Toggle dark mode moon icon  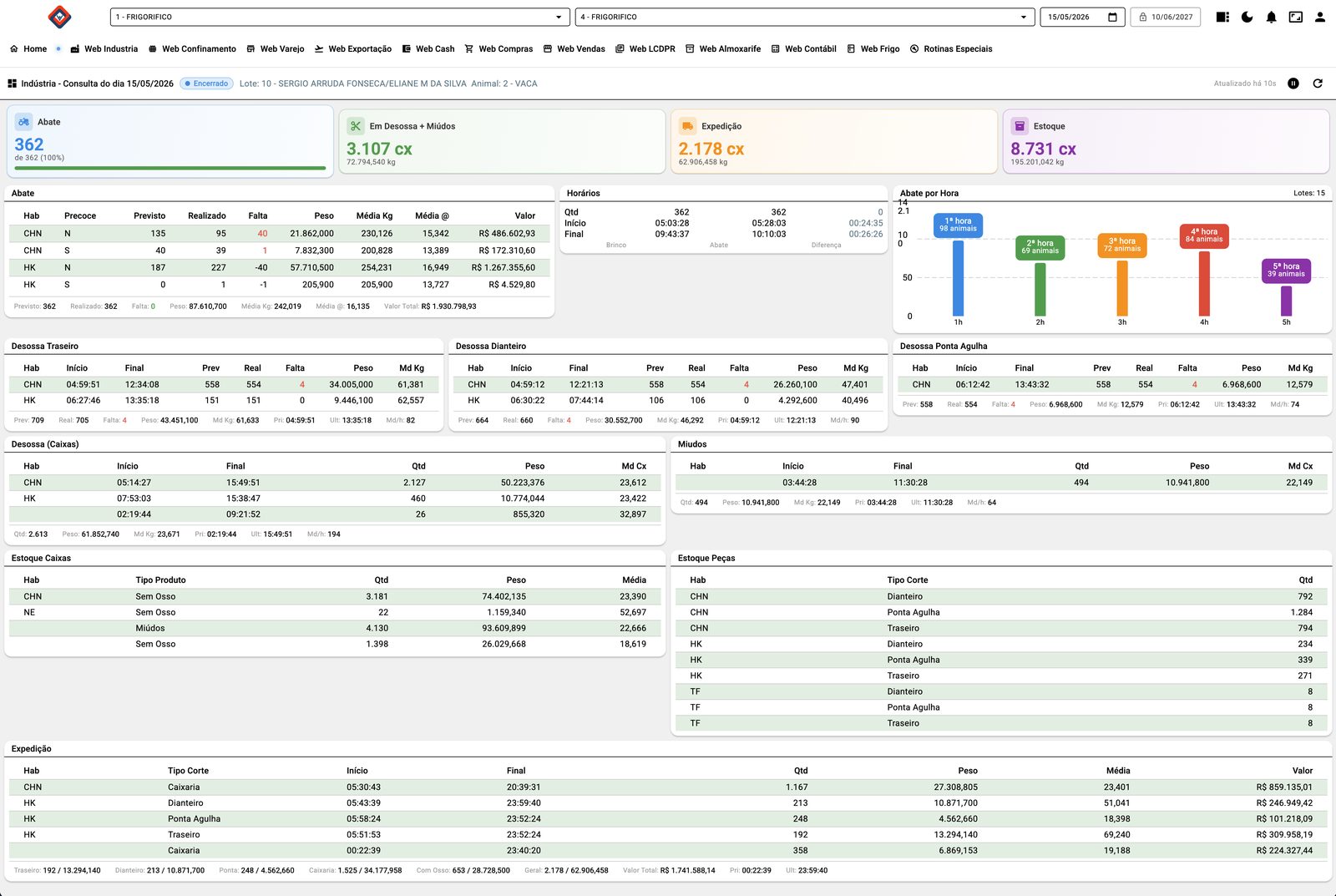tap(1247, 17)
